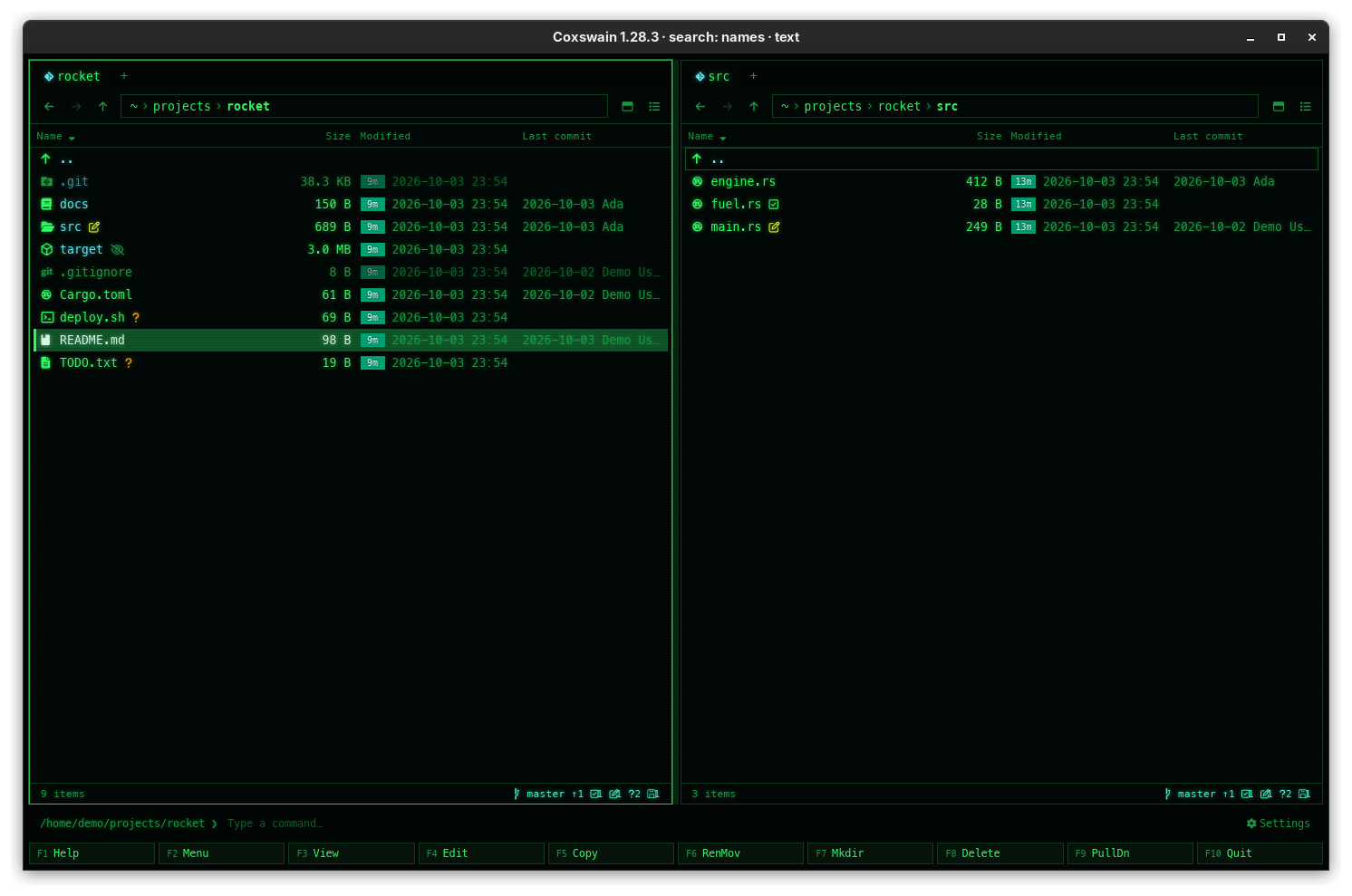Viewport: 1352px width, 896px height.
Task: Click the staged checkmark badge on fuel.rs
Action: tap(774, 205)
